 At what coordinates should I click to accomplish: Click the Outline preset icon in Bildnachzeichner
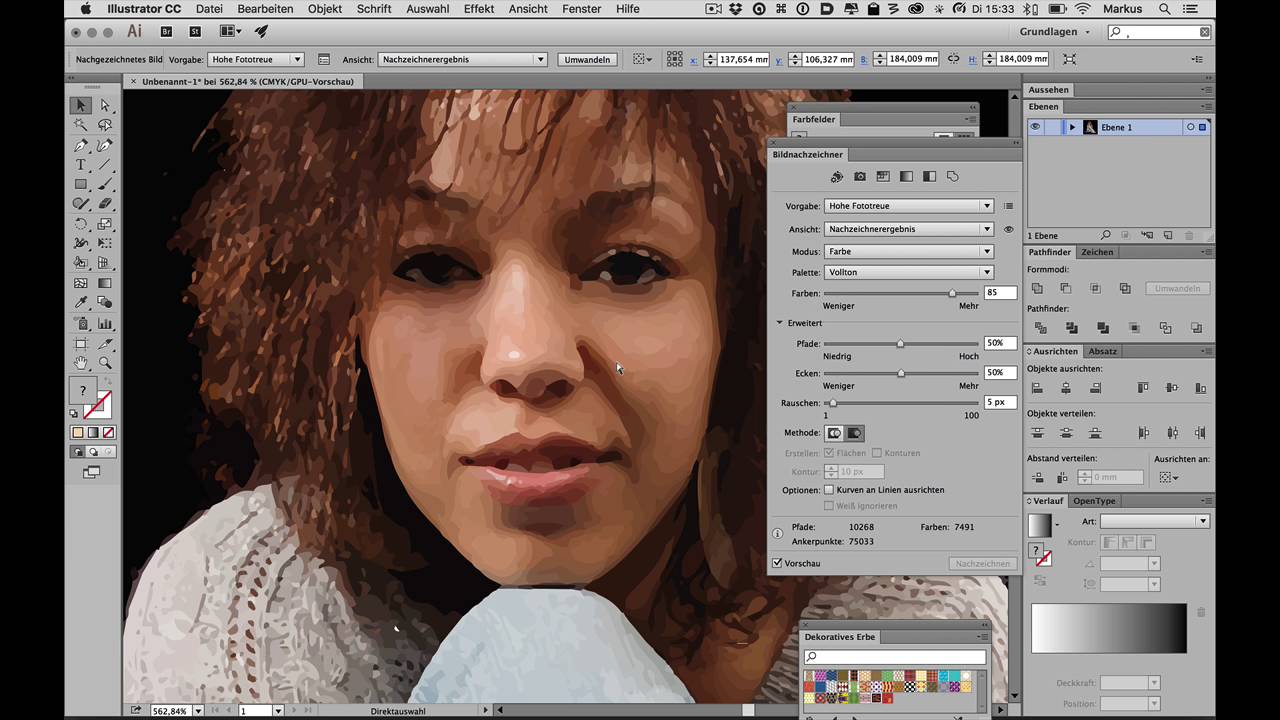click(x=952, y=177)
